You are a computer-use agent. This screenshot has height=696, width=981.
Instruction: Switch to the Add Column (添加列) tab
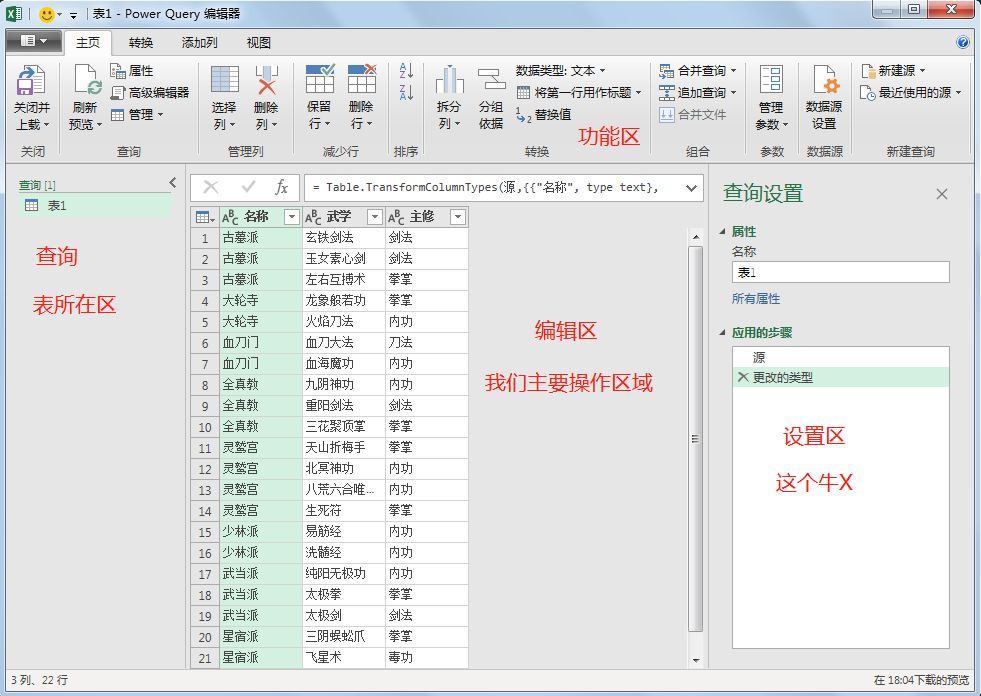tap(200, 43)
